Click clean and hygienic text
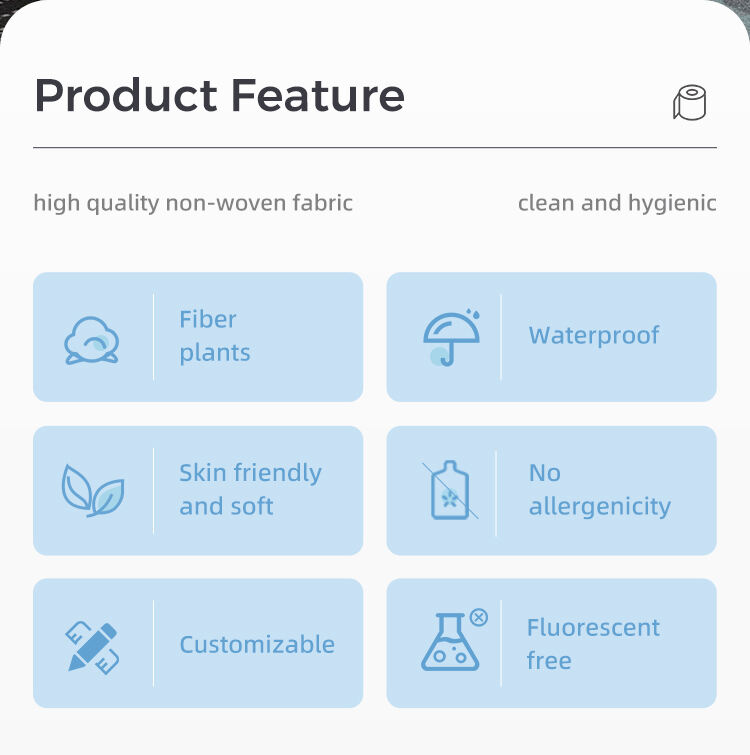Viewport: 750px width, 755px height. 617,203
